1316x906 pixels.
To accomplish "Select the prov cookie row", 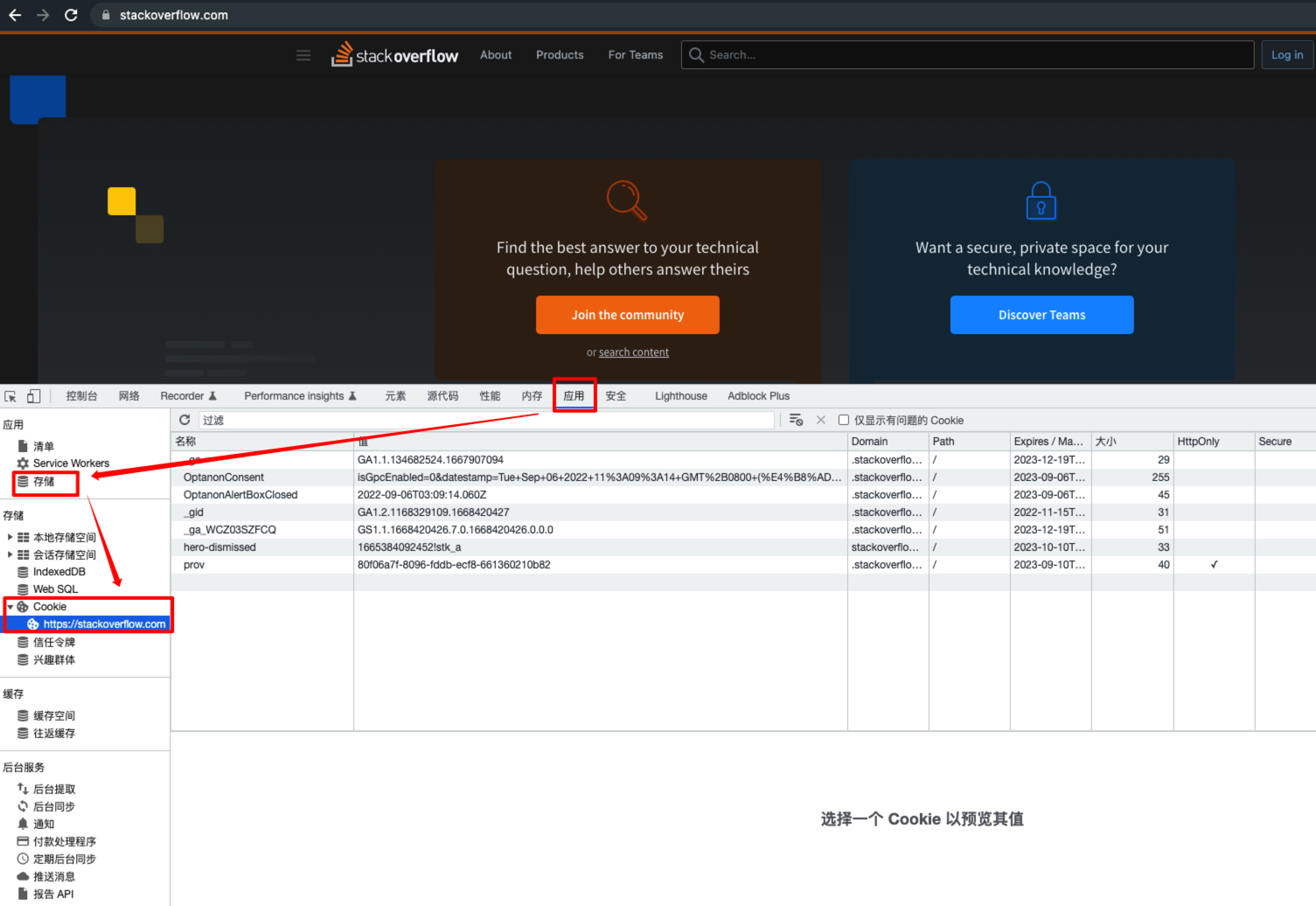I will pyautogui.click(x=743, y=565).
